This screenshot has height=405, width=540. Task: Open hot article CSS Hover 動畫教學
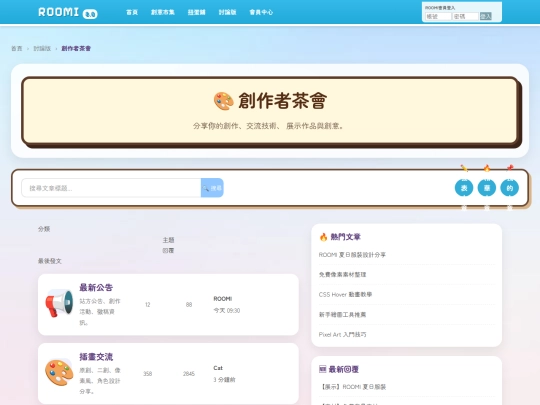coord(345,294)
